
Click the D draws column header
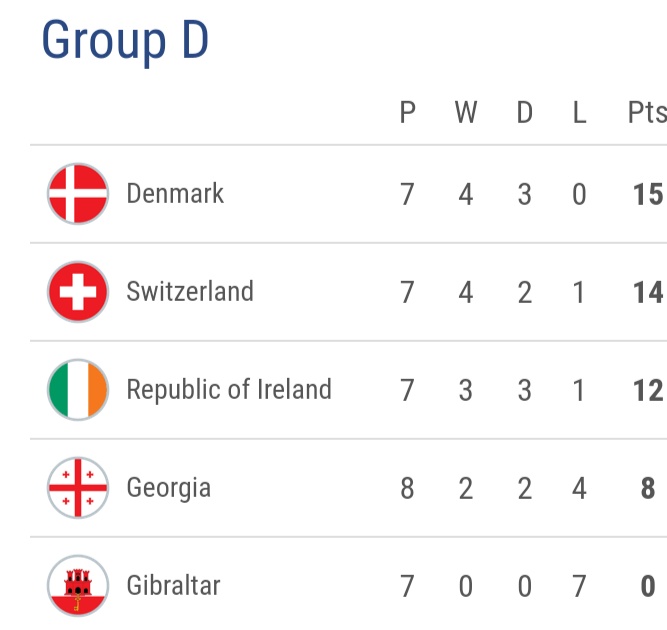524,113
